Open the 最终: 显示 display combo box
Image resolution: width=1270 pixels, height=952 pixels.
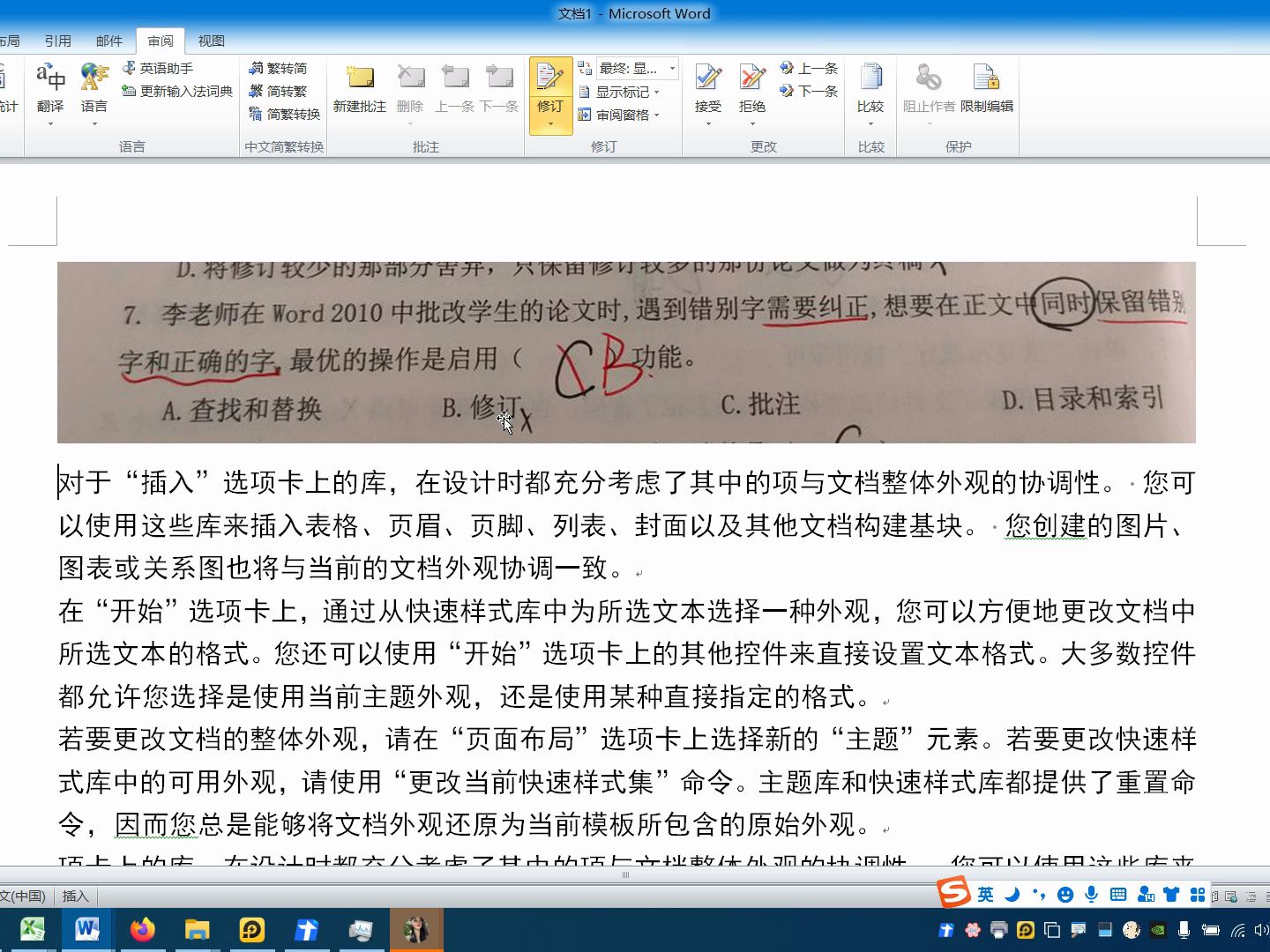coord(637,68)
